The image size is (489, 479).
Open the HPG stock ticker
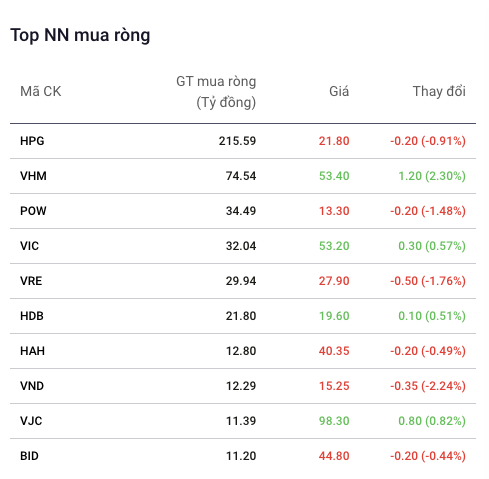coord(32,141)
